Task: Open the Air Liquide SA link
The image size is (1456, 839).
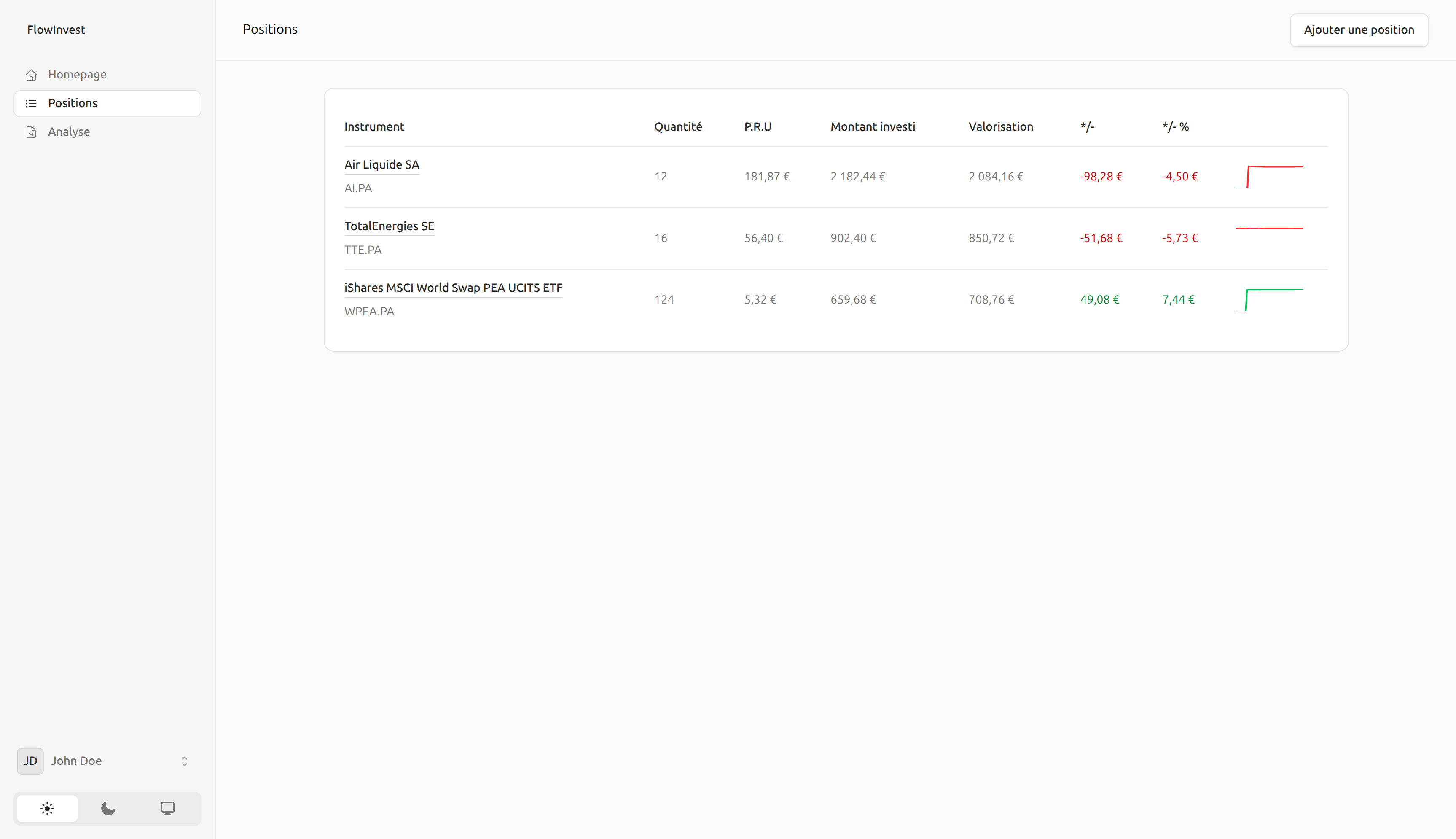Action: (381, 165)
